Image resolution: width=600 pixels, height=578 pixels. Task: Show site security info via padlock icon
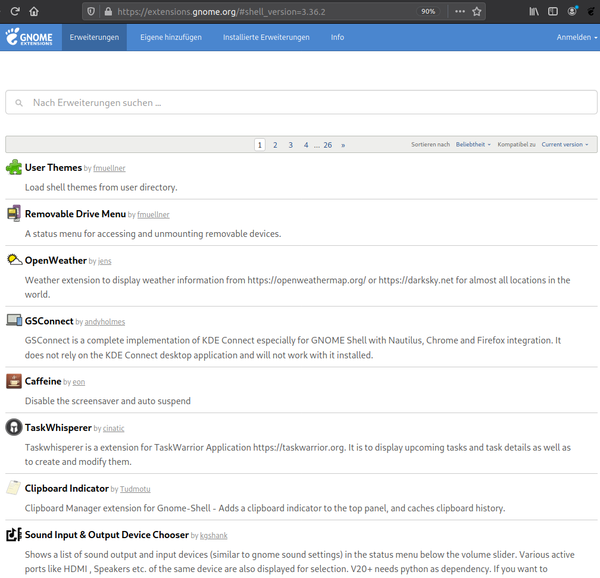point(108,11)
